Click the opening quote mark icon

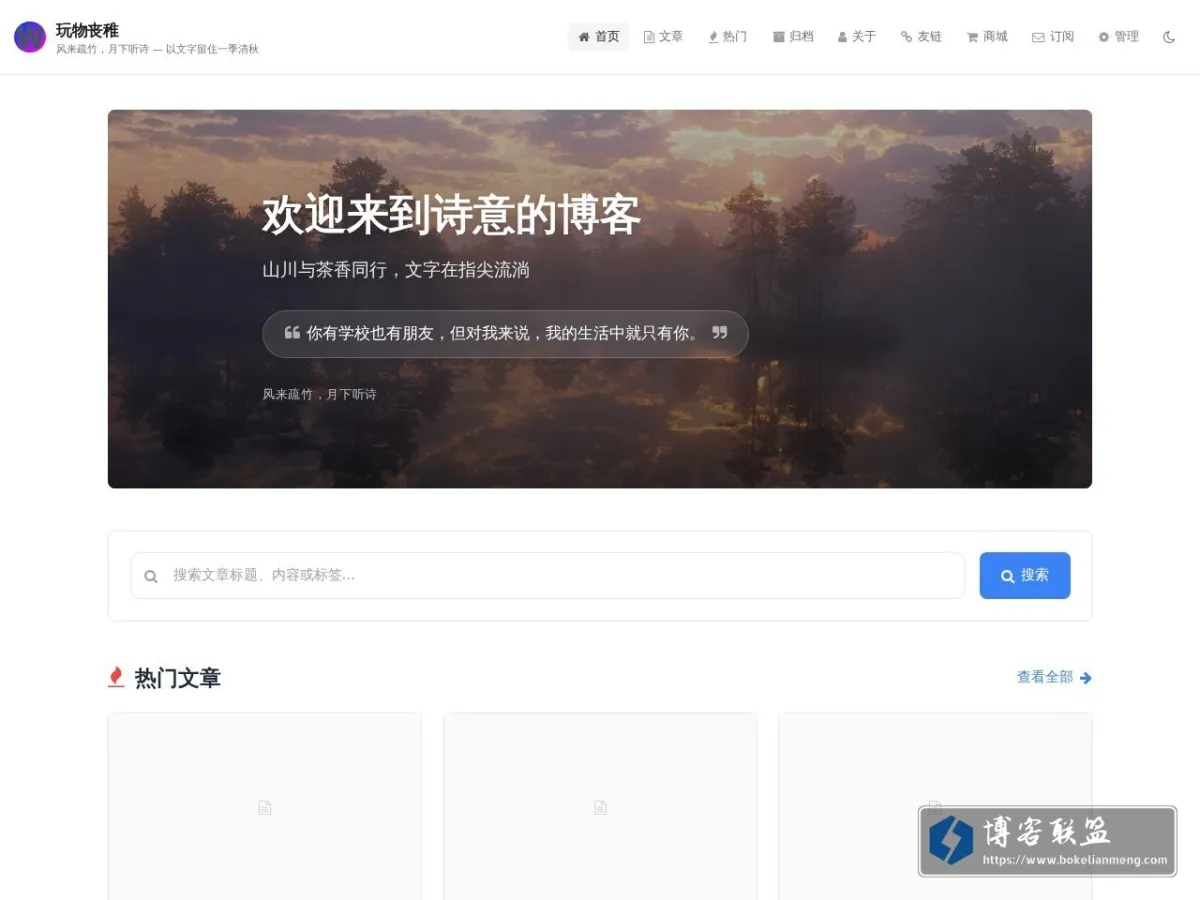(292, 333)
